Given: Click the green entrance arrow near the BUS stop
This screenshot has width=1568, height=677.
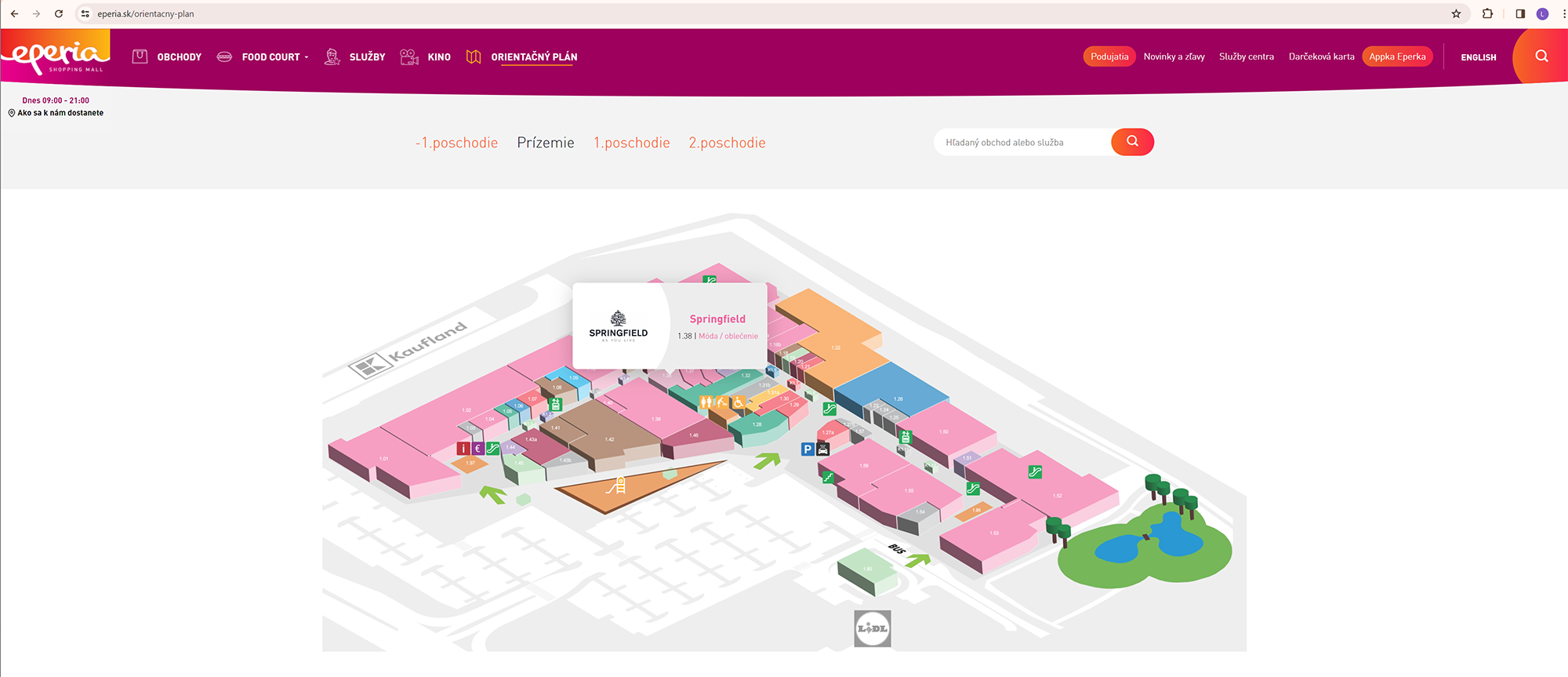Looking at the screenshot, I should click(918, 560).
